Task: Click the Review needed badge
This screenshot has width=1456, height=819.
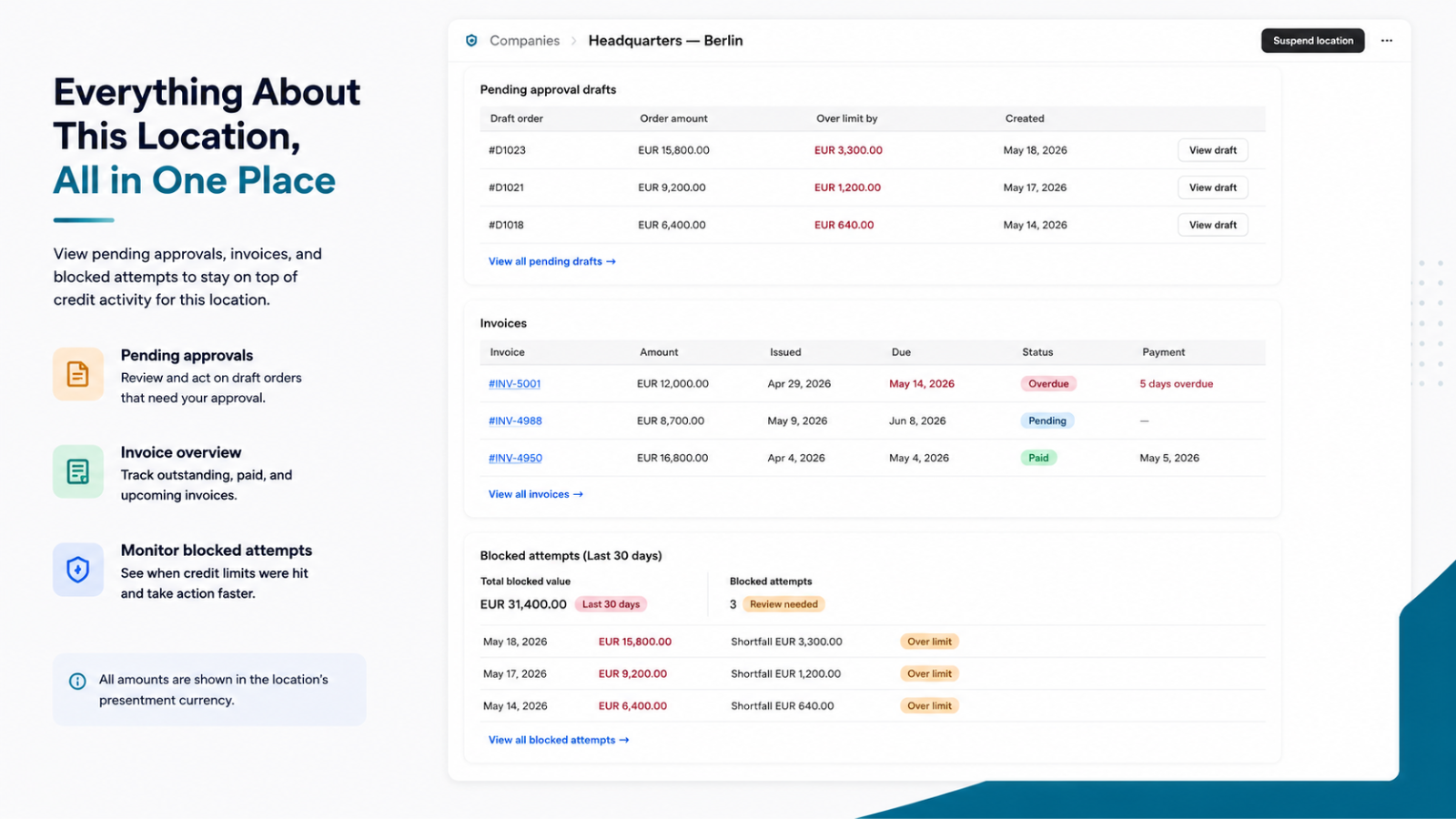Action: [784, 604]
